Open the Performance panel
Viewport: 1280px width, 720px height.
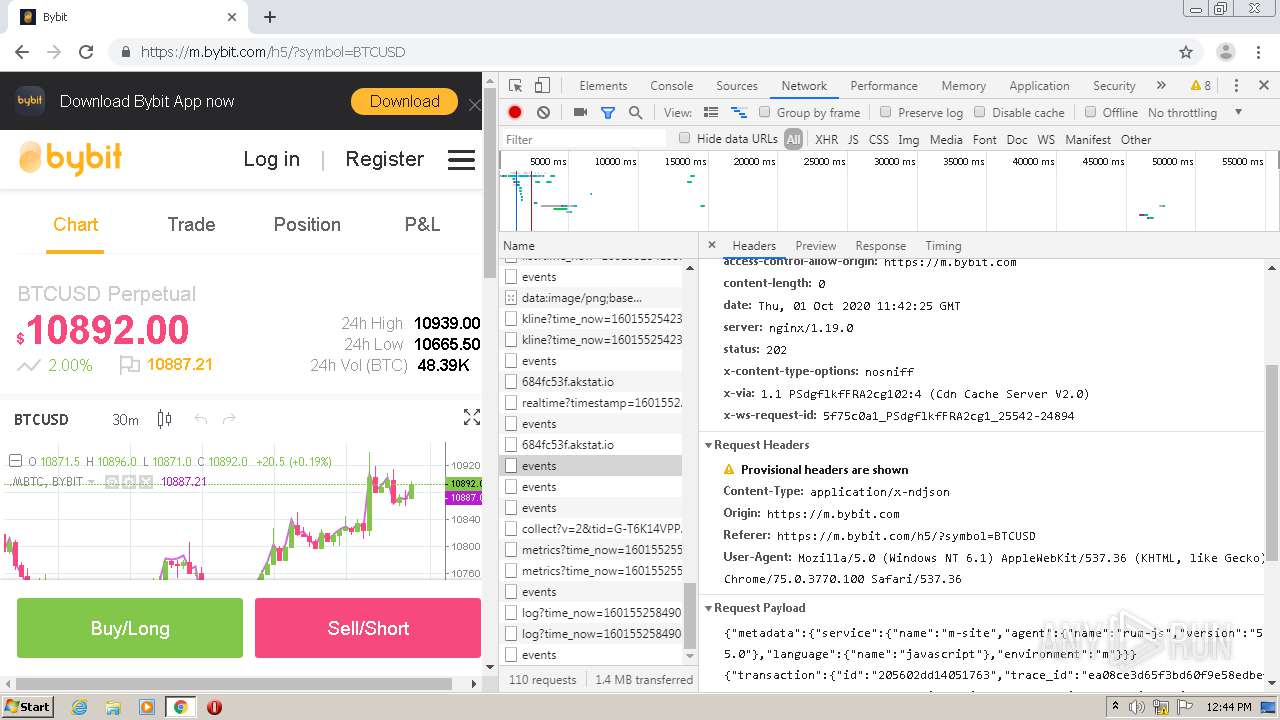[x=884, y=86]
